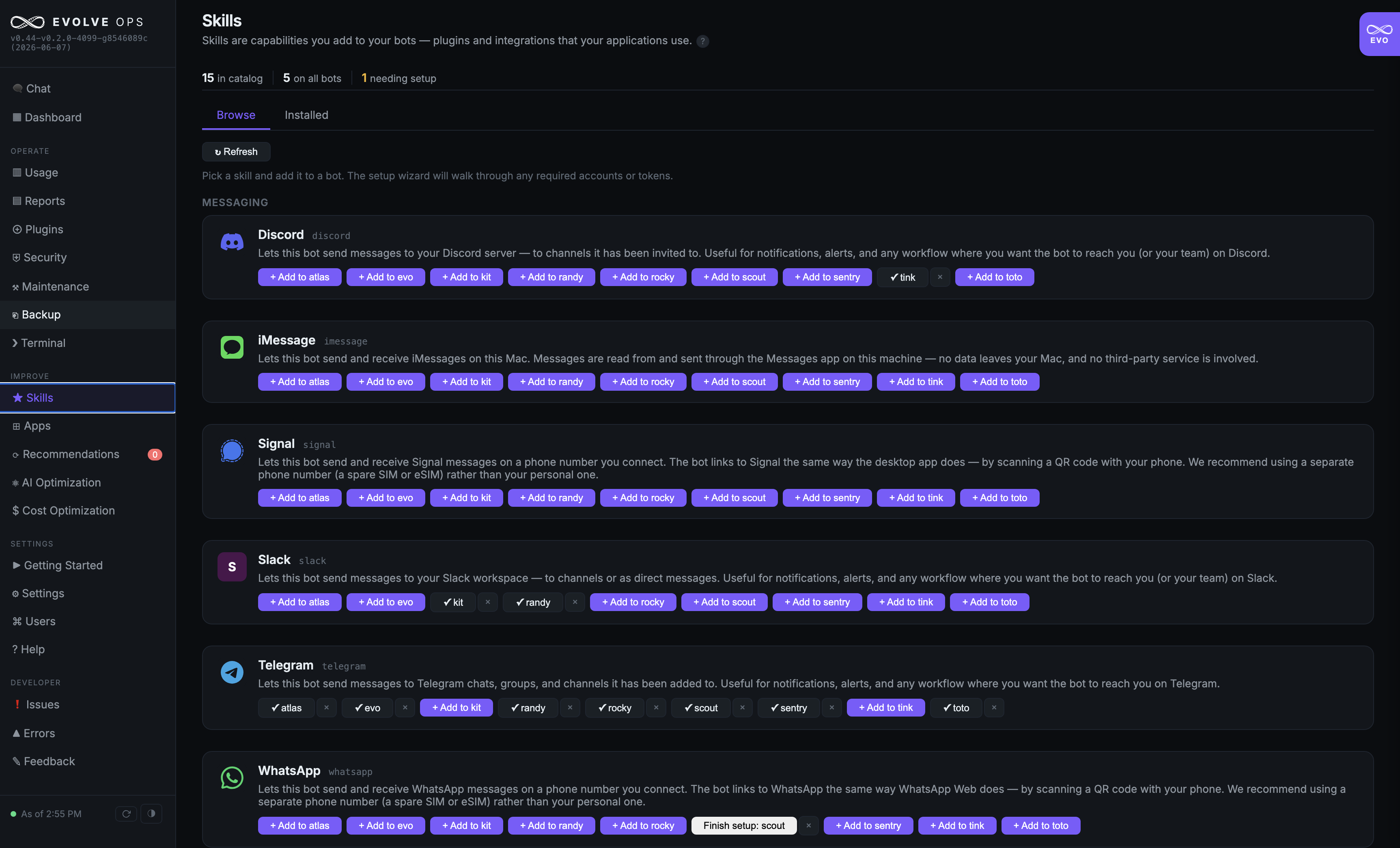Click Finish setup: scout for WhatsApp

[744, 826]
